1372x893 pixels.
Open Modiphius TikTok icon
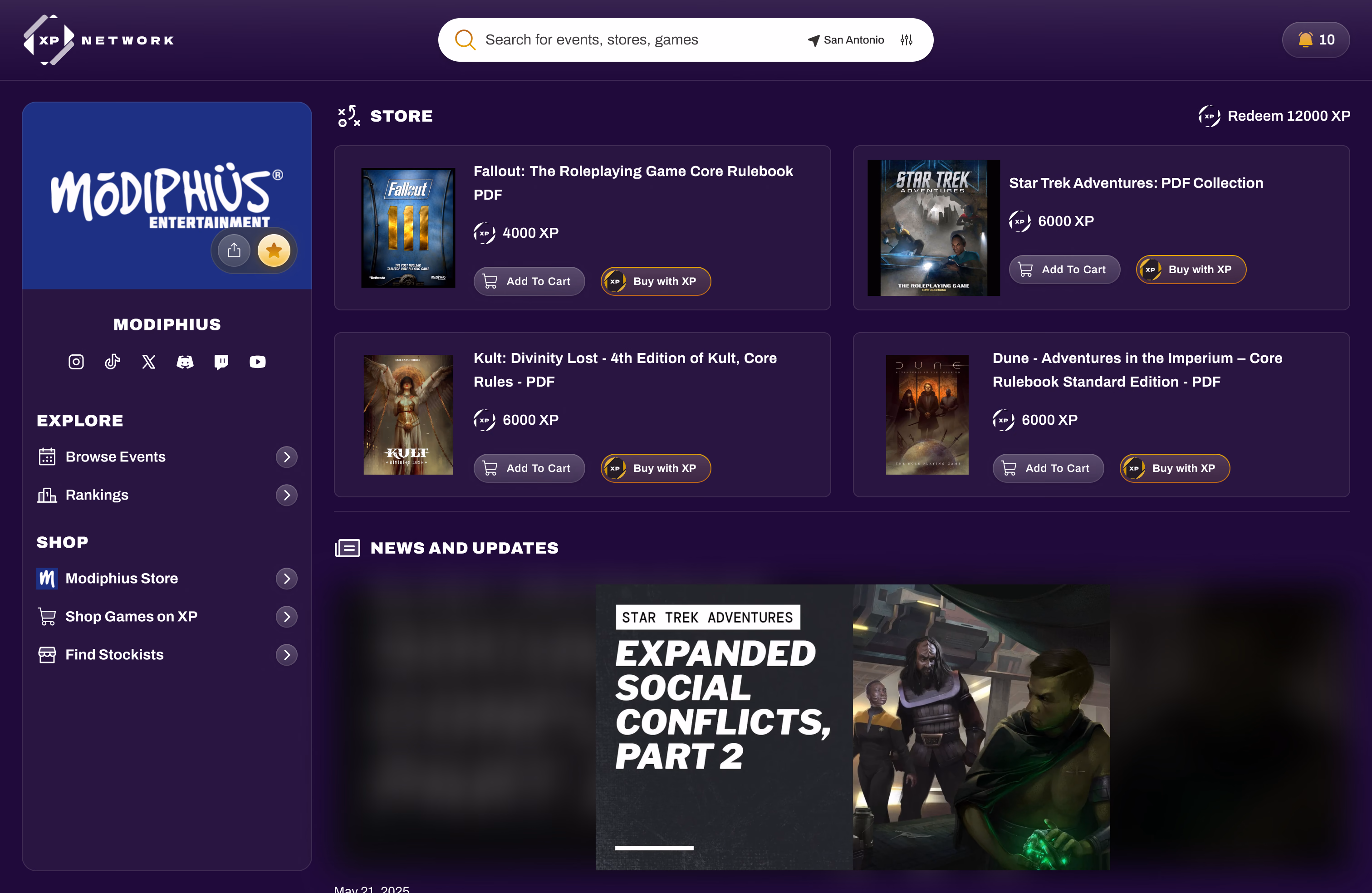pyautogui.click(x=113, y=362)
